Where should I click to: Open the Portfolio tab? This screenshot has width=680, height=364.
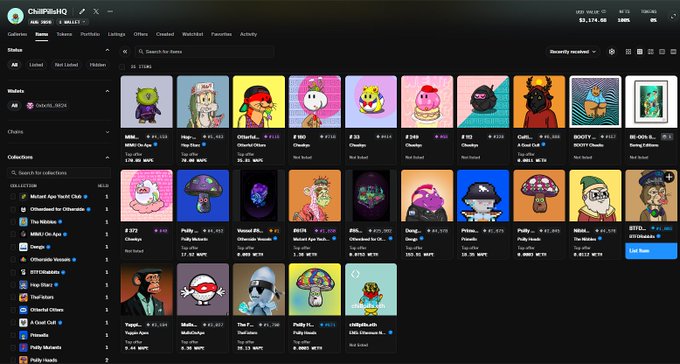pos(90,34)
